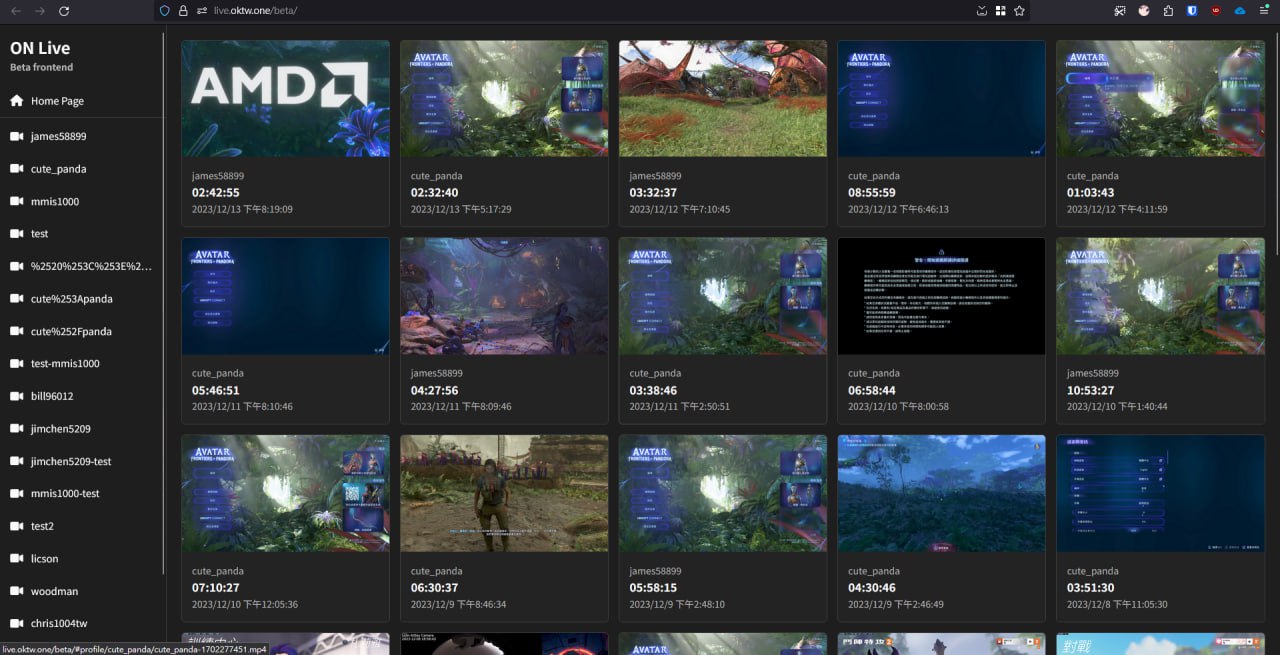Screen dimensions: 1280x655
Task: Open the cute_panda video thumbnail 08:55:59
Action: (x=941, y=98)
